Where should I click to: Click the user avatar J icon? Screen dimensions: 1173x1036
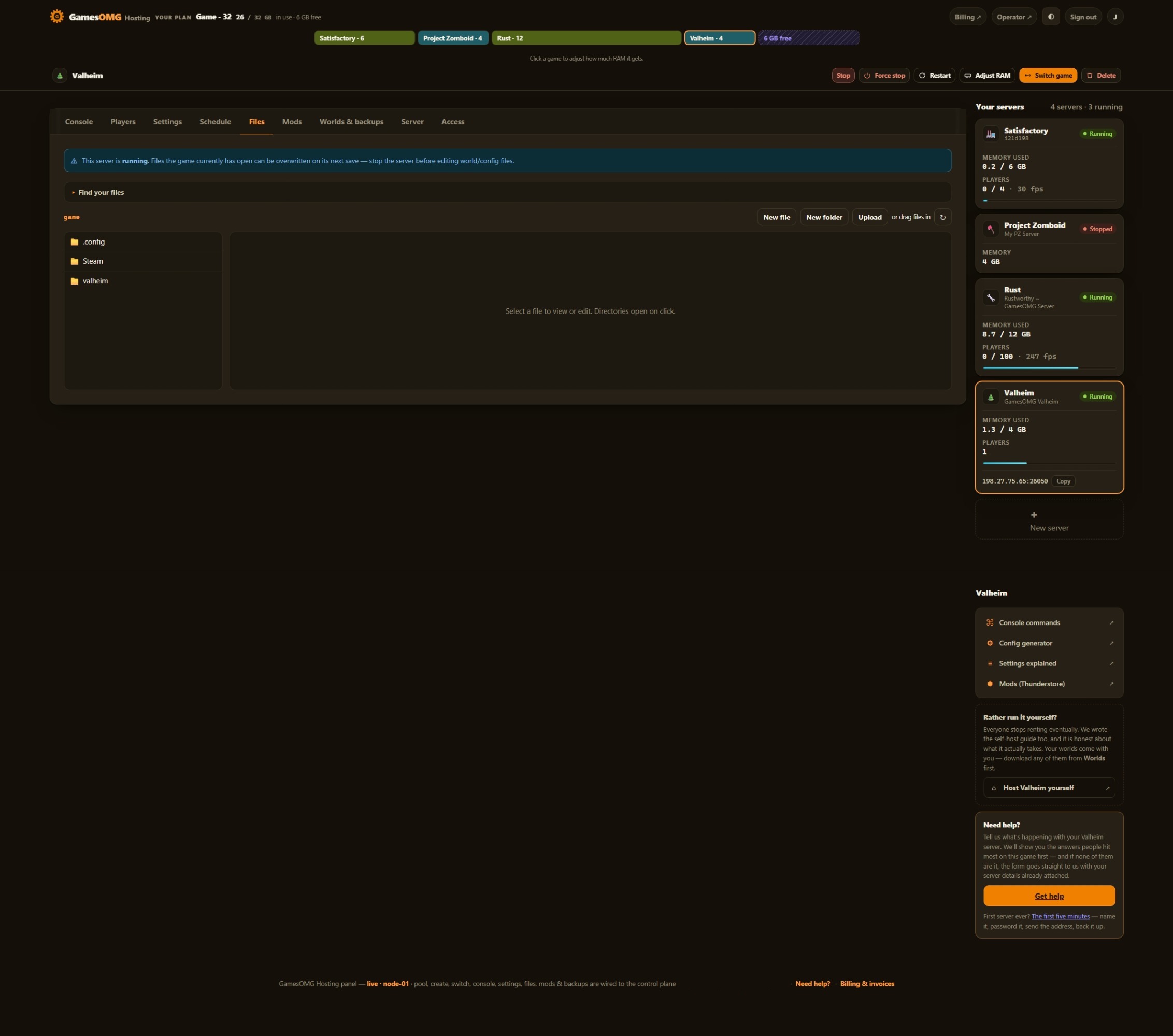coord(1115,17)
